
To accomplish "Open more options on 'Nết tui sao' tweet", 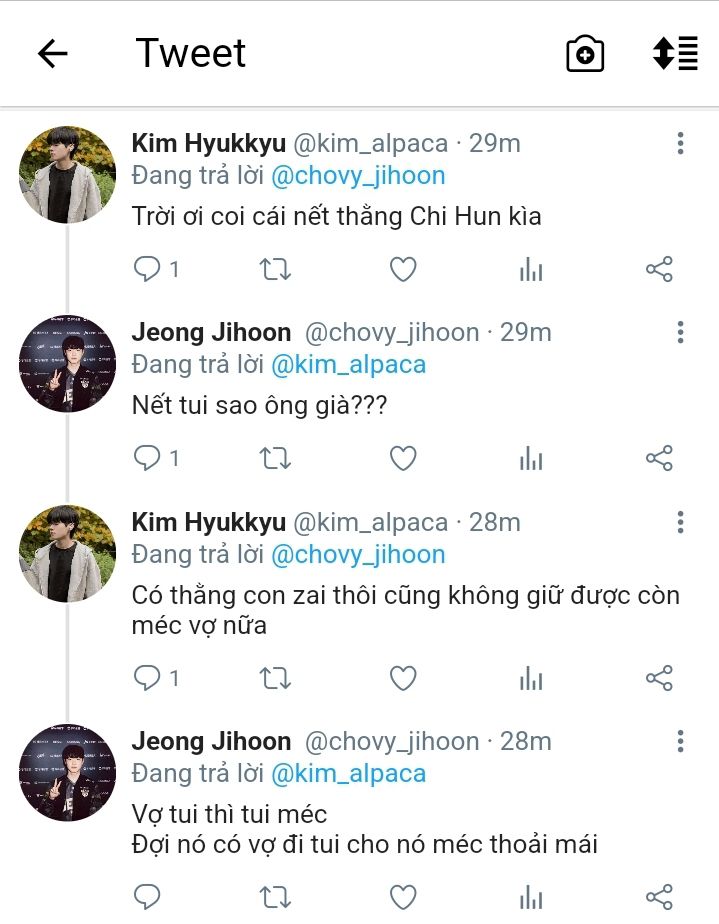I will (680, 333).
